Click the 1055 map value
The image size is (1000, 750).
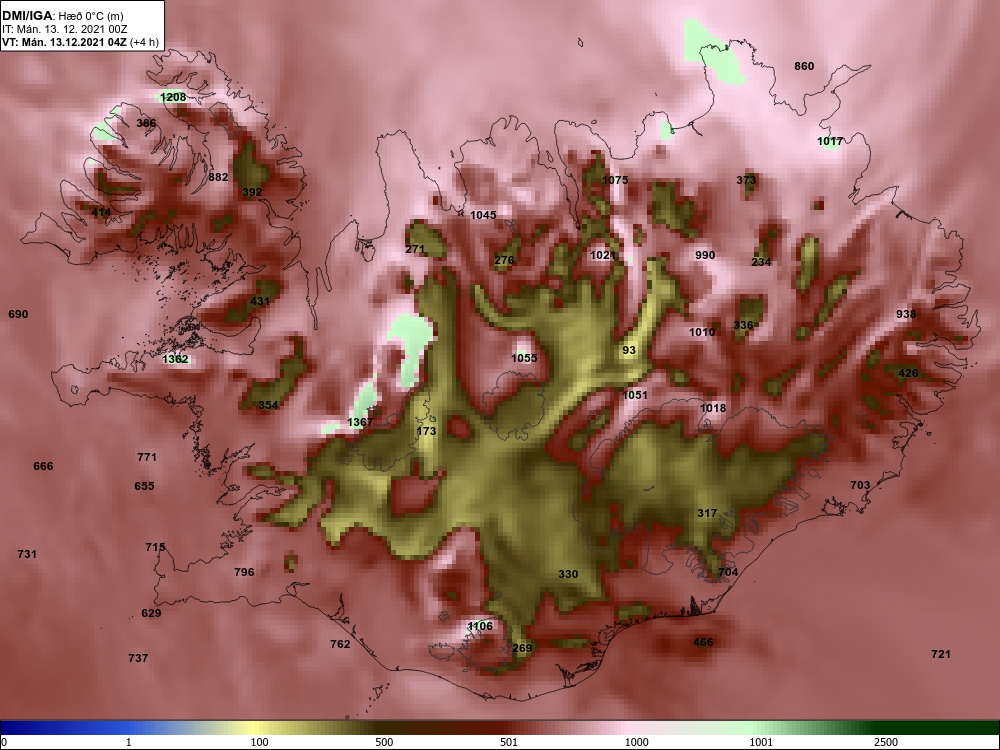(x=524, y=358)
